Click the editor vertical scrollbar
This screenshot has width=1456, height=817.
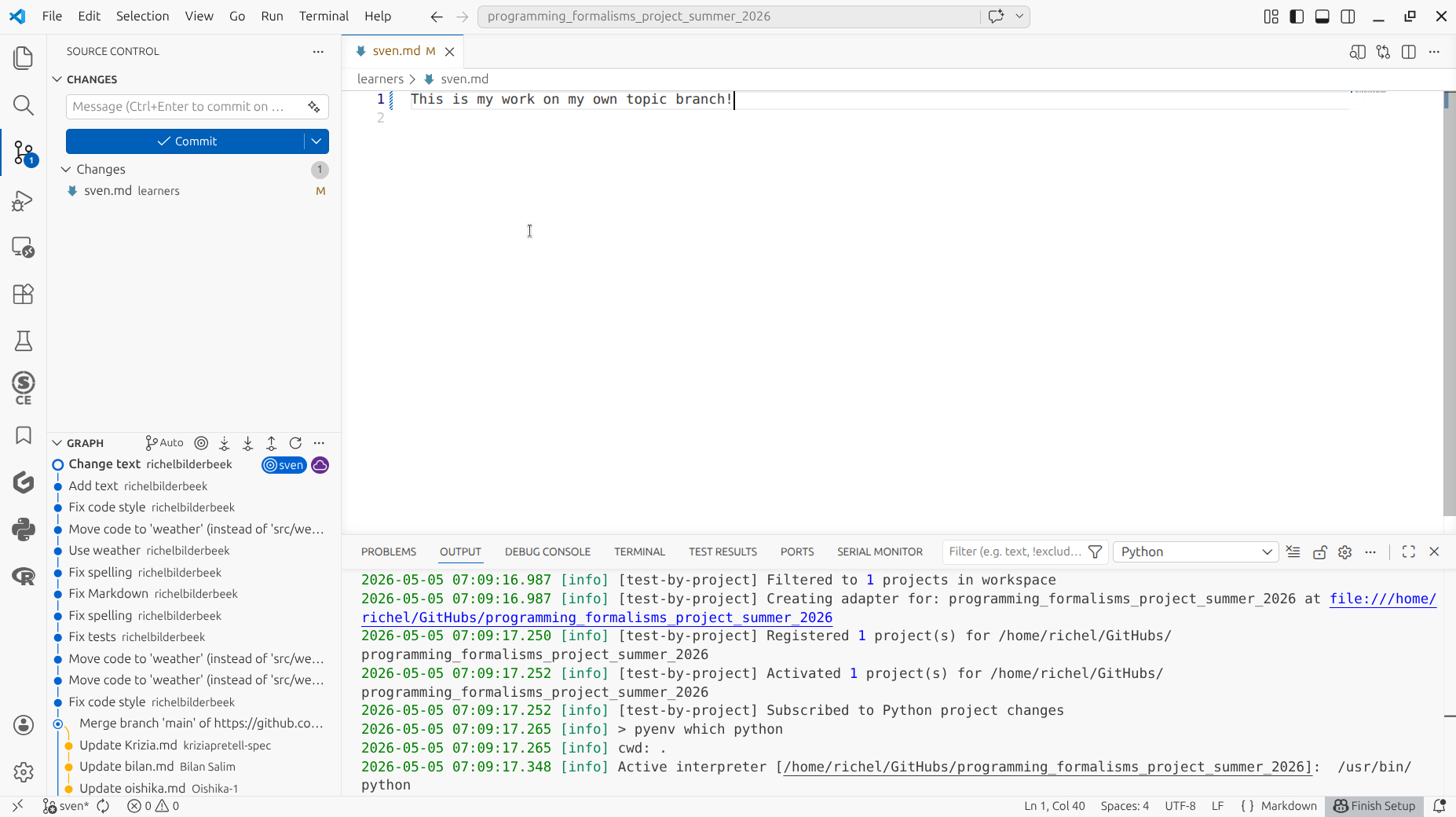pos(1450,303)
